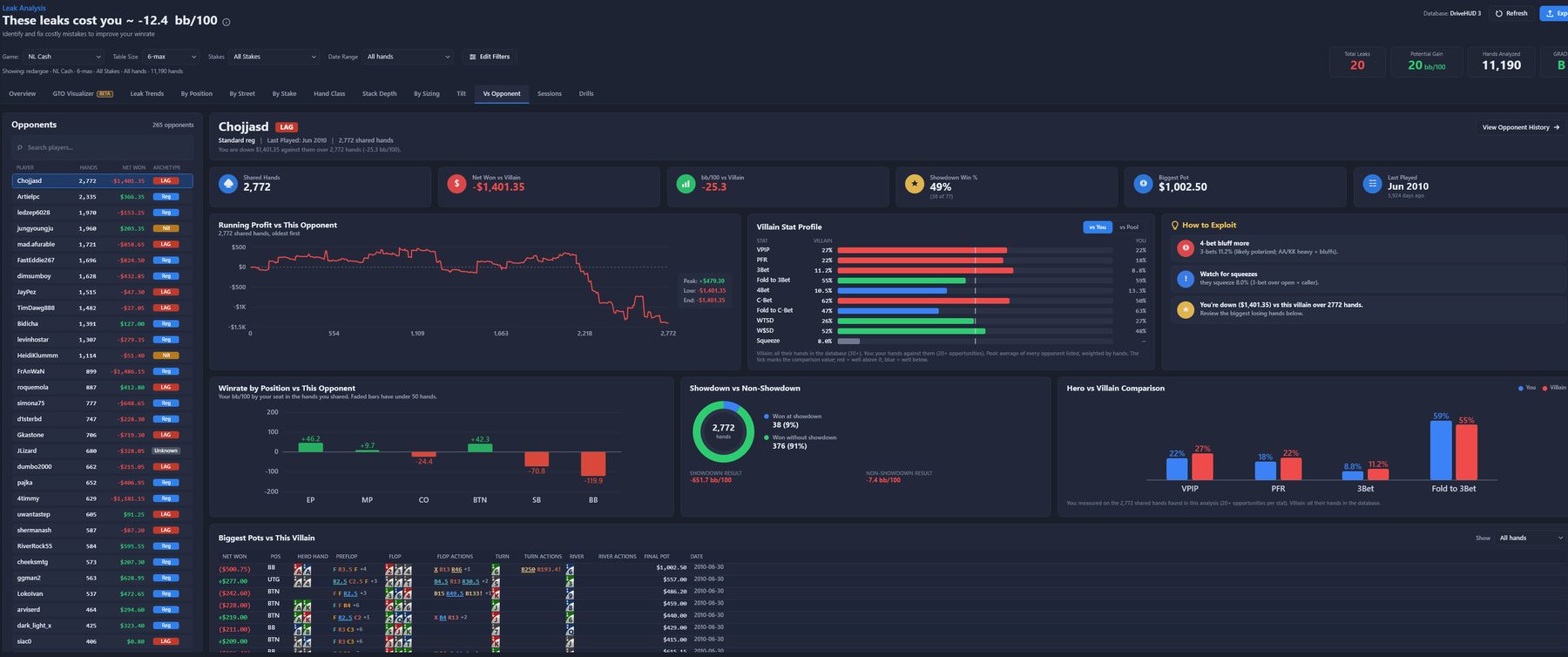Click hero hand cards in the ($500.75) row
Screen dimensions: 1568x657
click(x=302, y=569)
